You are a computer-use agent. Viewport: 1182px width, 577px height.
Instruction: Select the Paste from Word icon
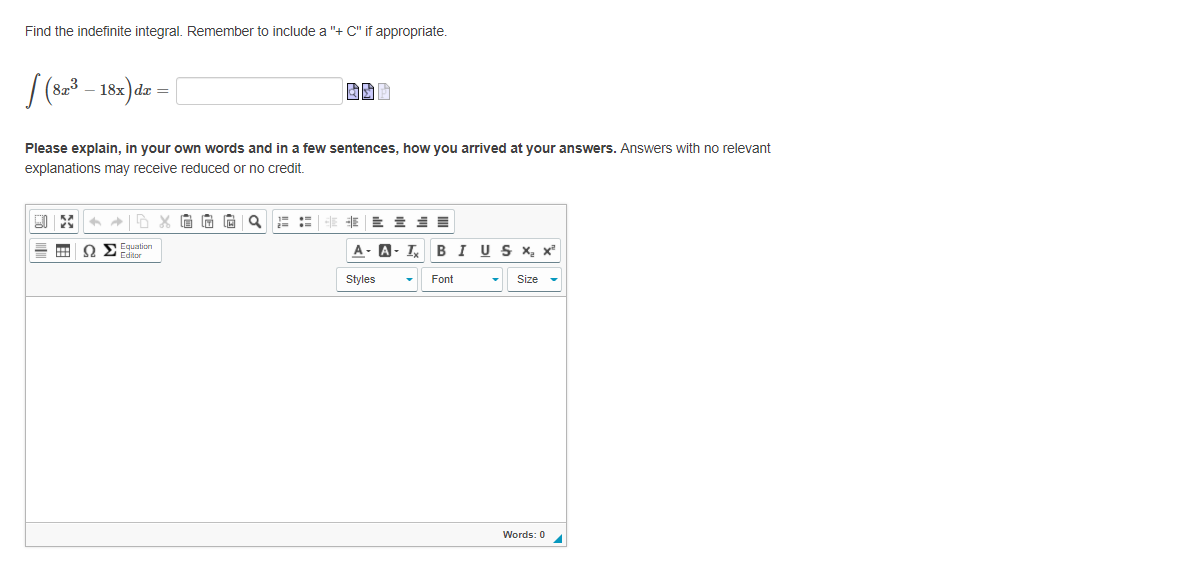pyautogui.click(x=228, y=222)
